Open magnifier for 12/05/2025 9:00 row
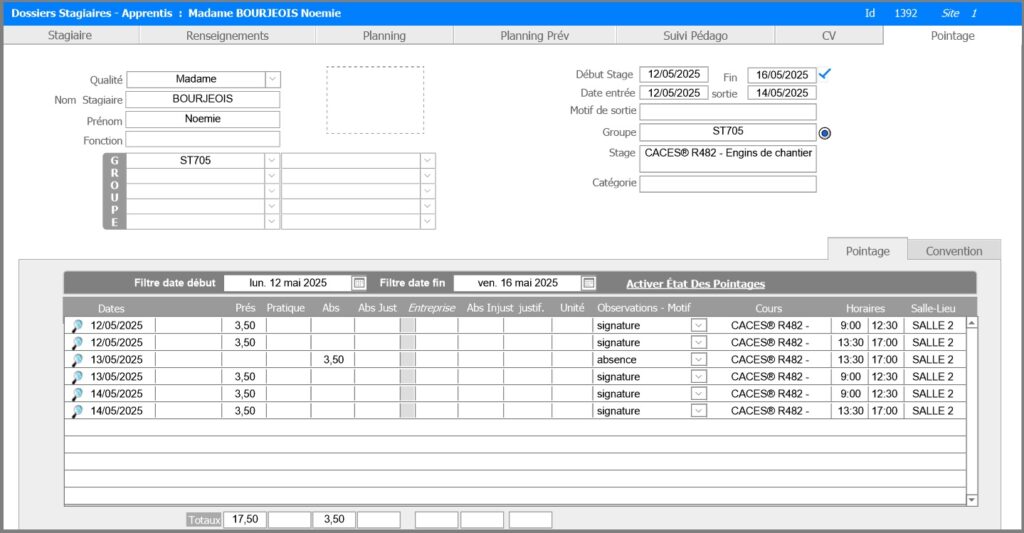Viewport: 1024px width, 533px height. [x=77, y=325]
